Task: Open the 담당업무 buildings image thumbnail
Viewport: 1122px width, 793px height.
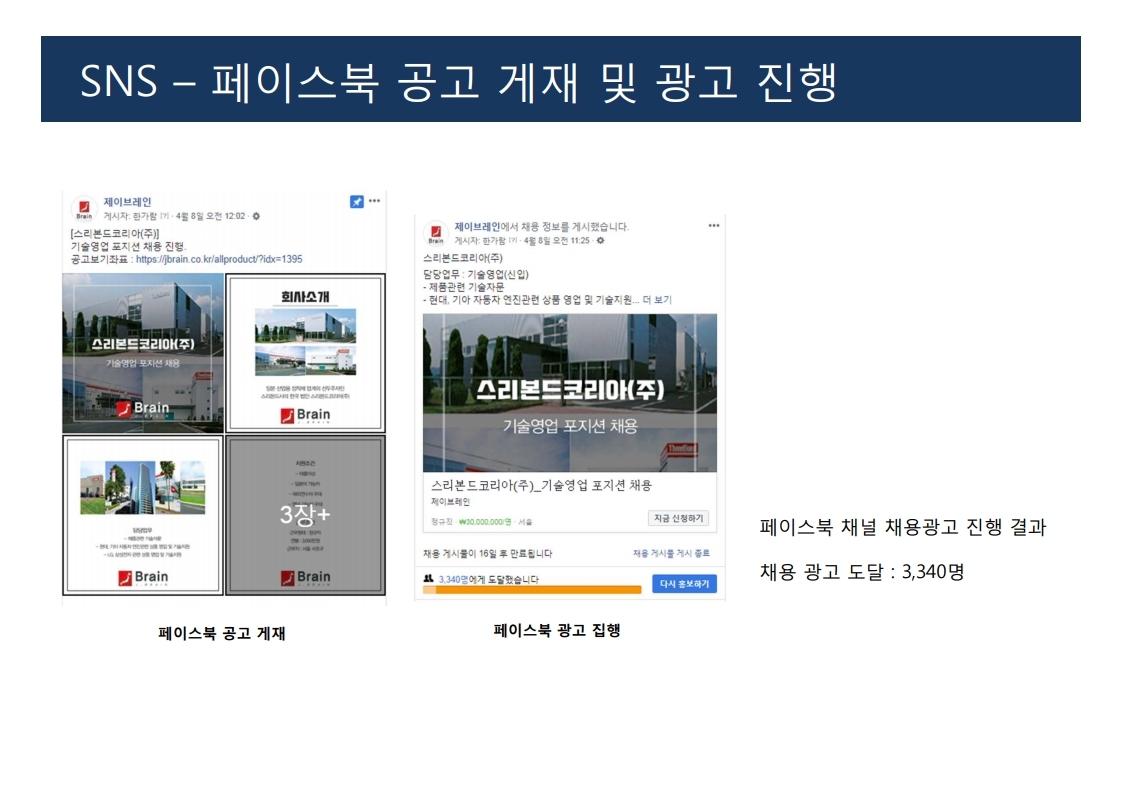Action: 143,515
